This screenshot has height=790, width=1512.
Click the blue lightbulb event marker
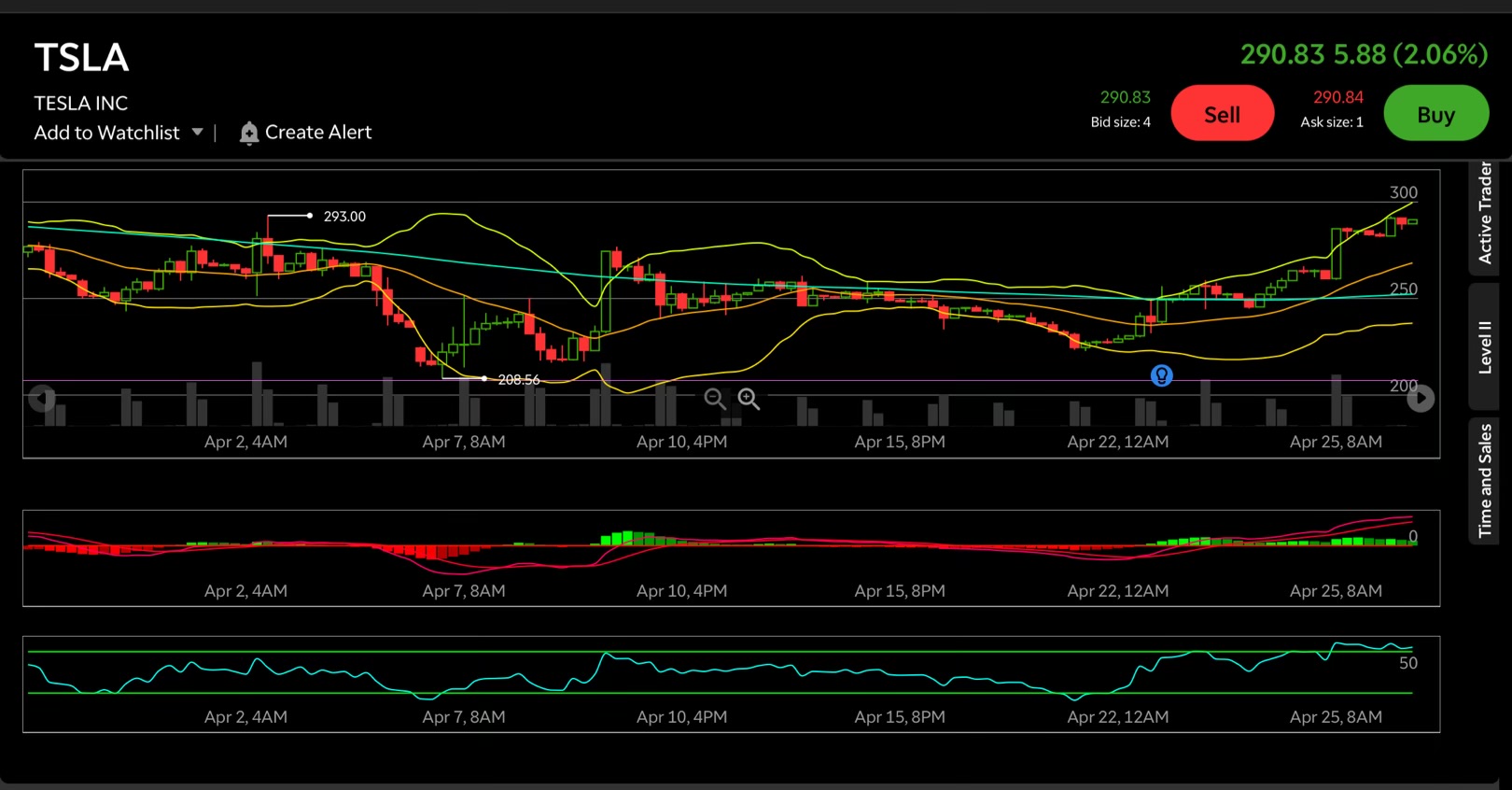1161,375
